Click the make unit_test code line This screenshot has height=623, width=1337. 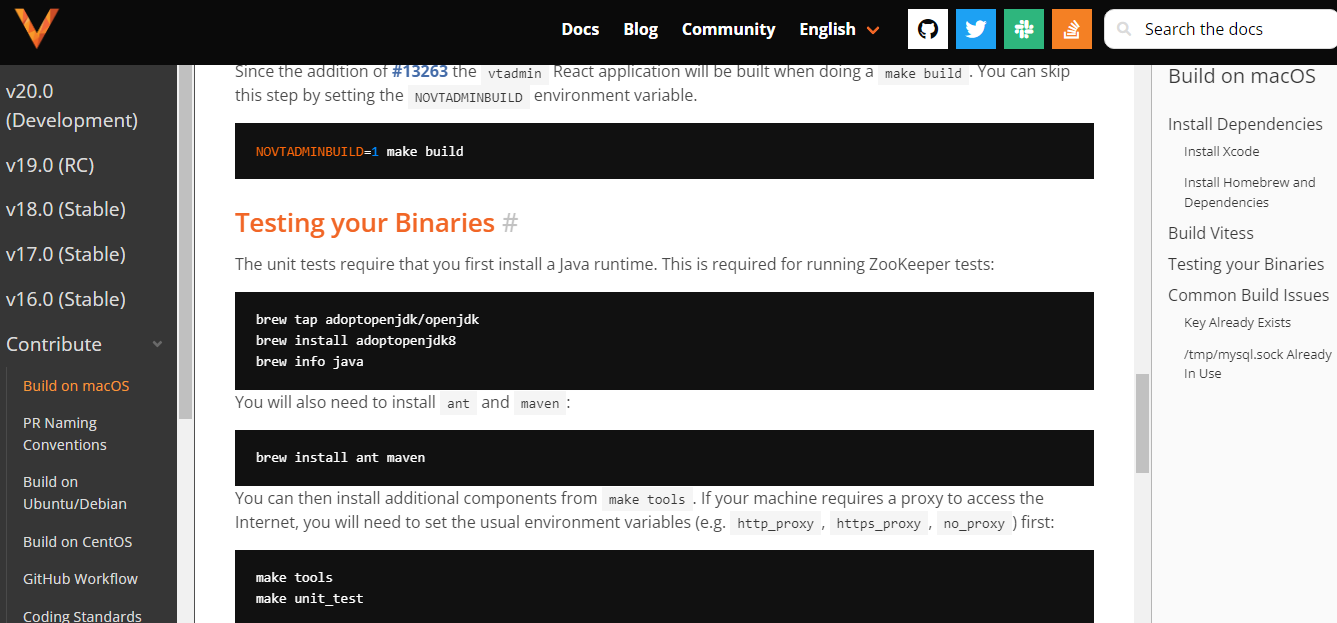pos(309,598)
